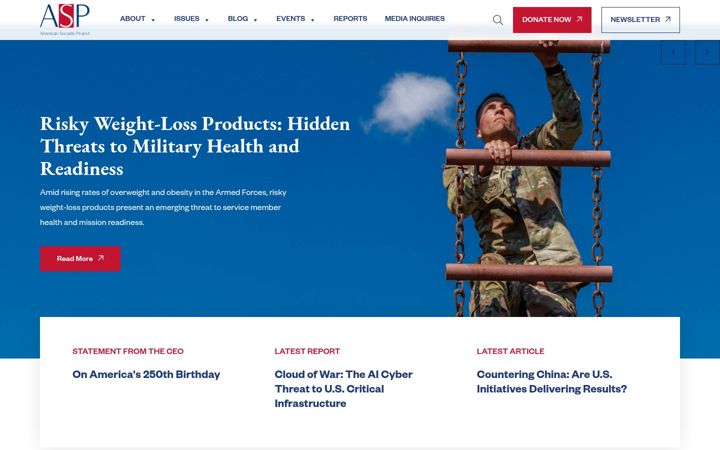720x450 pixels.
Task: Open On America's 250th Birthday statement
Action: click(146, 374)
